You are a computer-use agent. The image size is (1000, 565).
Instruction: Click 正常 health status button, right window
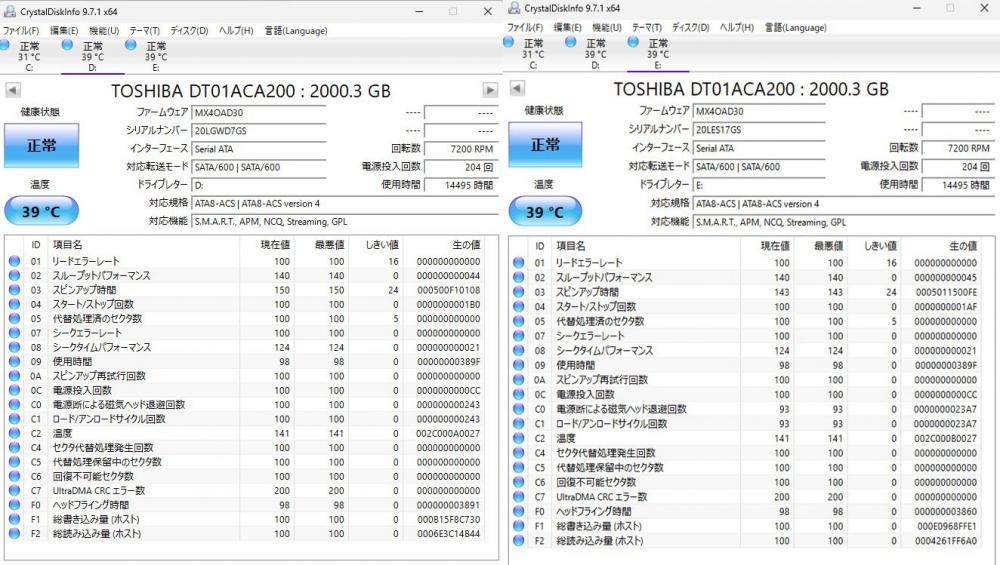545,145
